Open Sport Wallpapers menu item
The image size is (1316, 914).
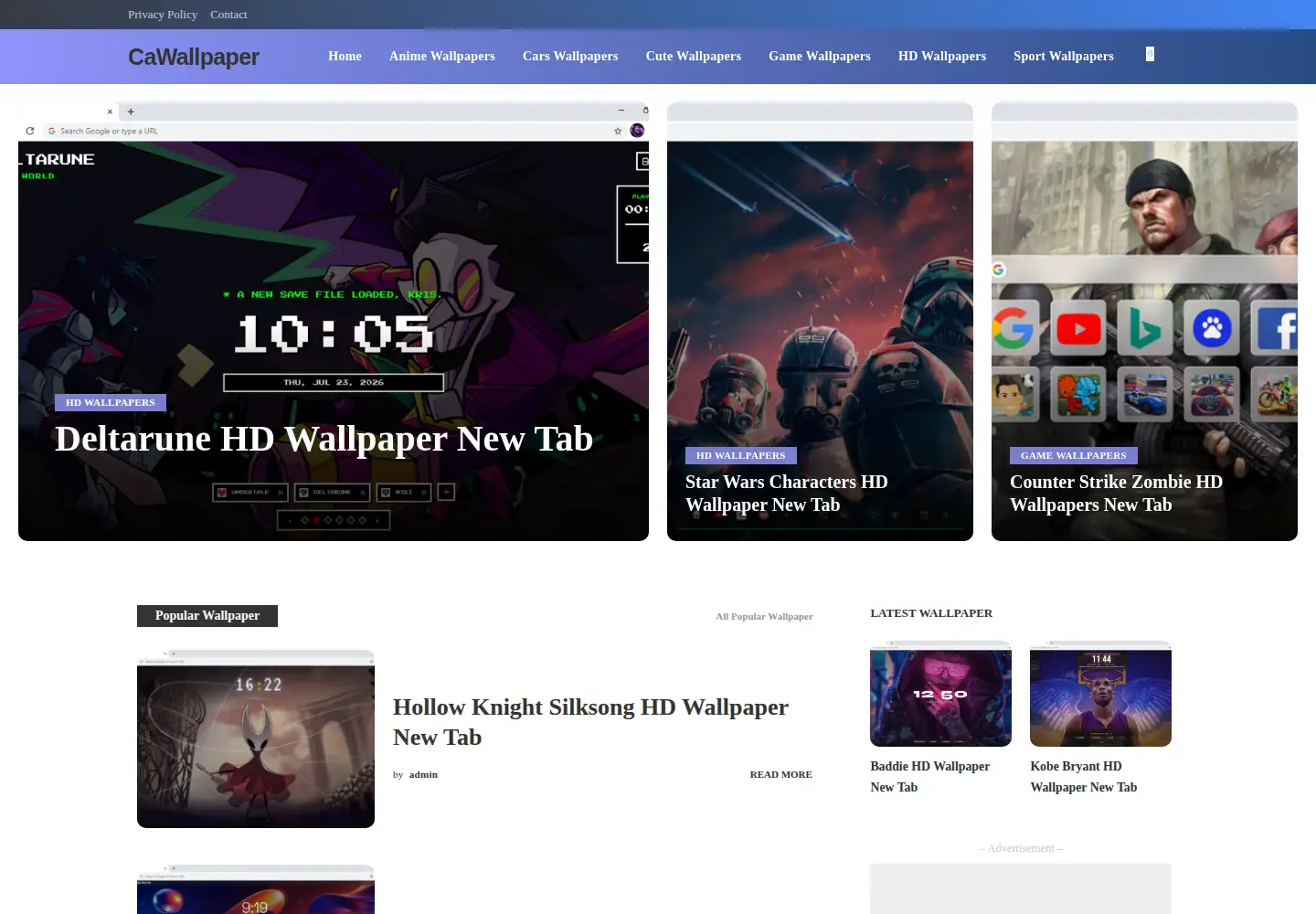(x=1064, y=56)
